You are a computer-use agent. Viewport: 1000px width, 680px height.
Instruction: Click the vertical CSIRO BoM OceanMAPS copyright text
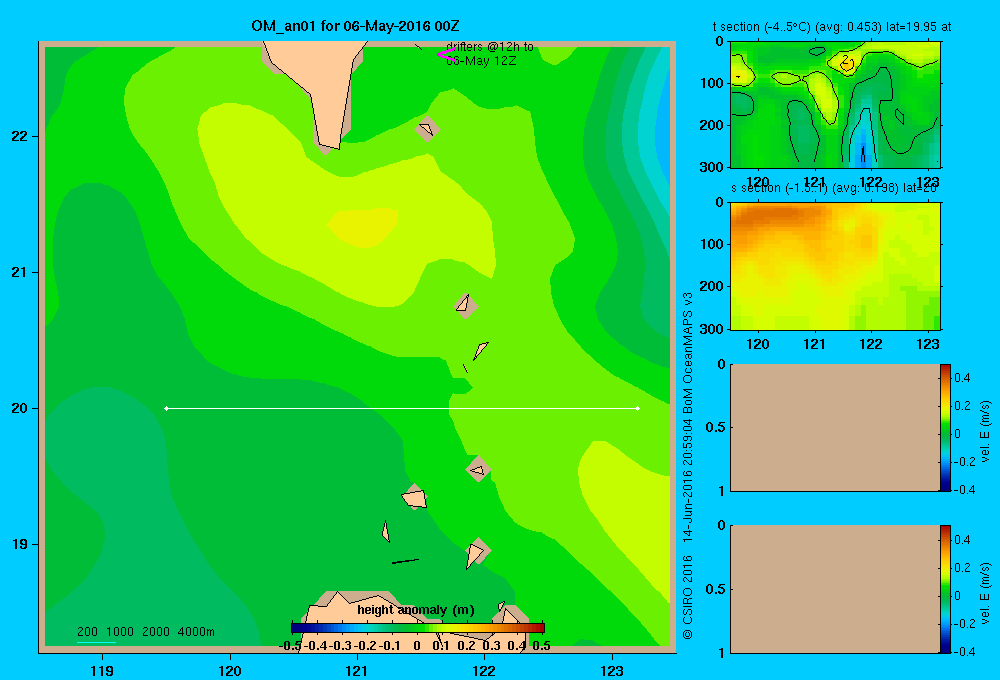688,466
